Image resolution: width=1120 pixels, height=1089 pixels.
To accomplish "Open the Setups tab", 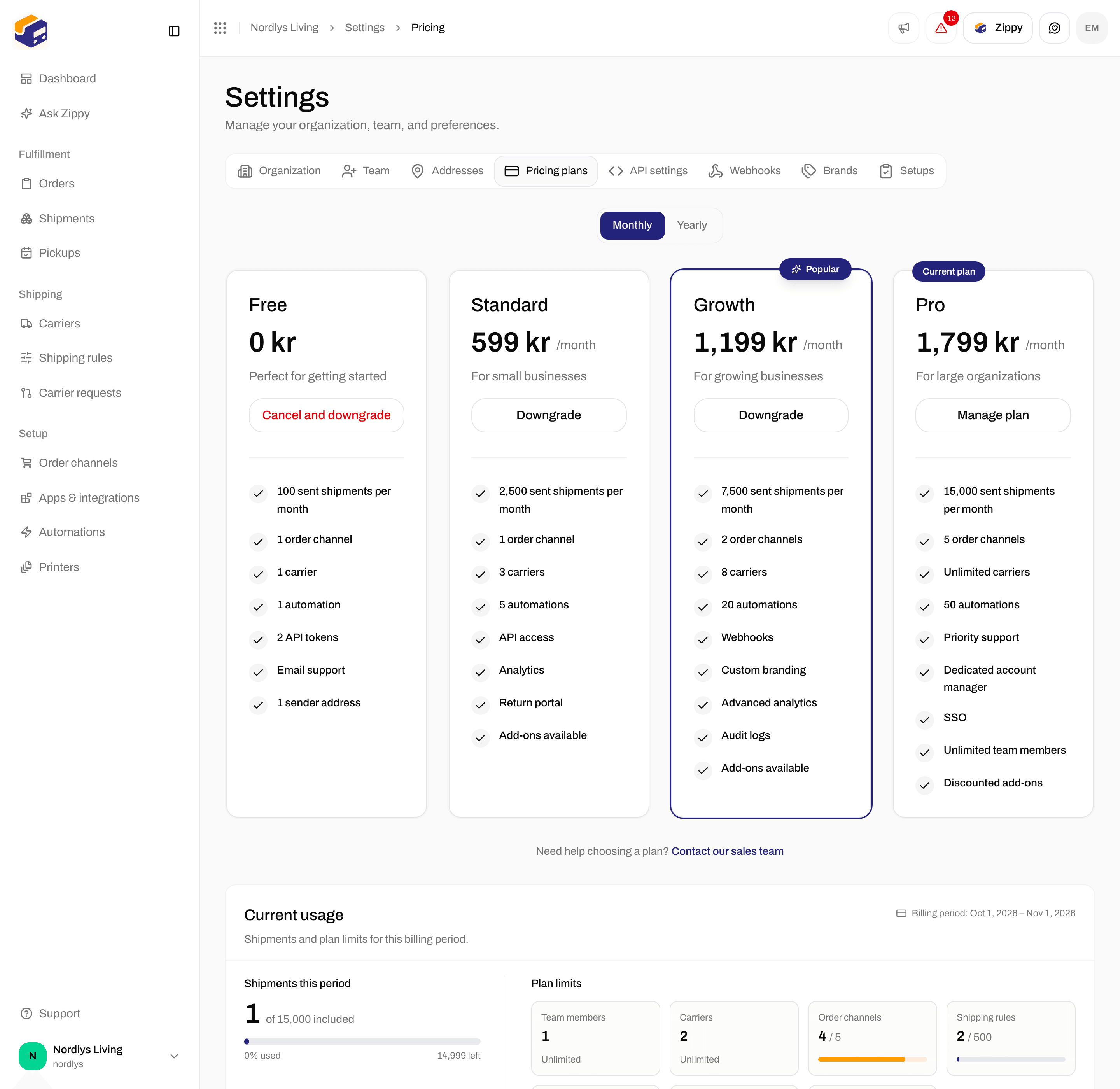I will click(906, 171).
